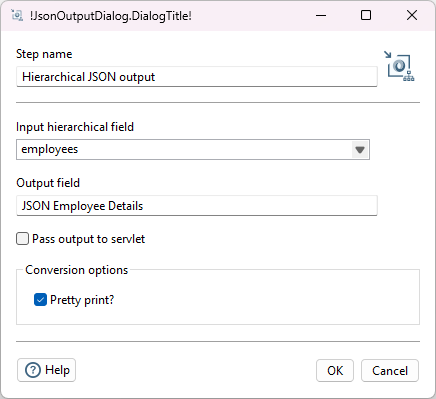Screen dimensions: 436x399
Task: Click into the Step name text field
Action: click(x=197, y=77)
